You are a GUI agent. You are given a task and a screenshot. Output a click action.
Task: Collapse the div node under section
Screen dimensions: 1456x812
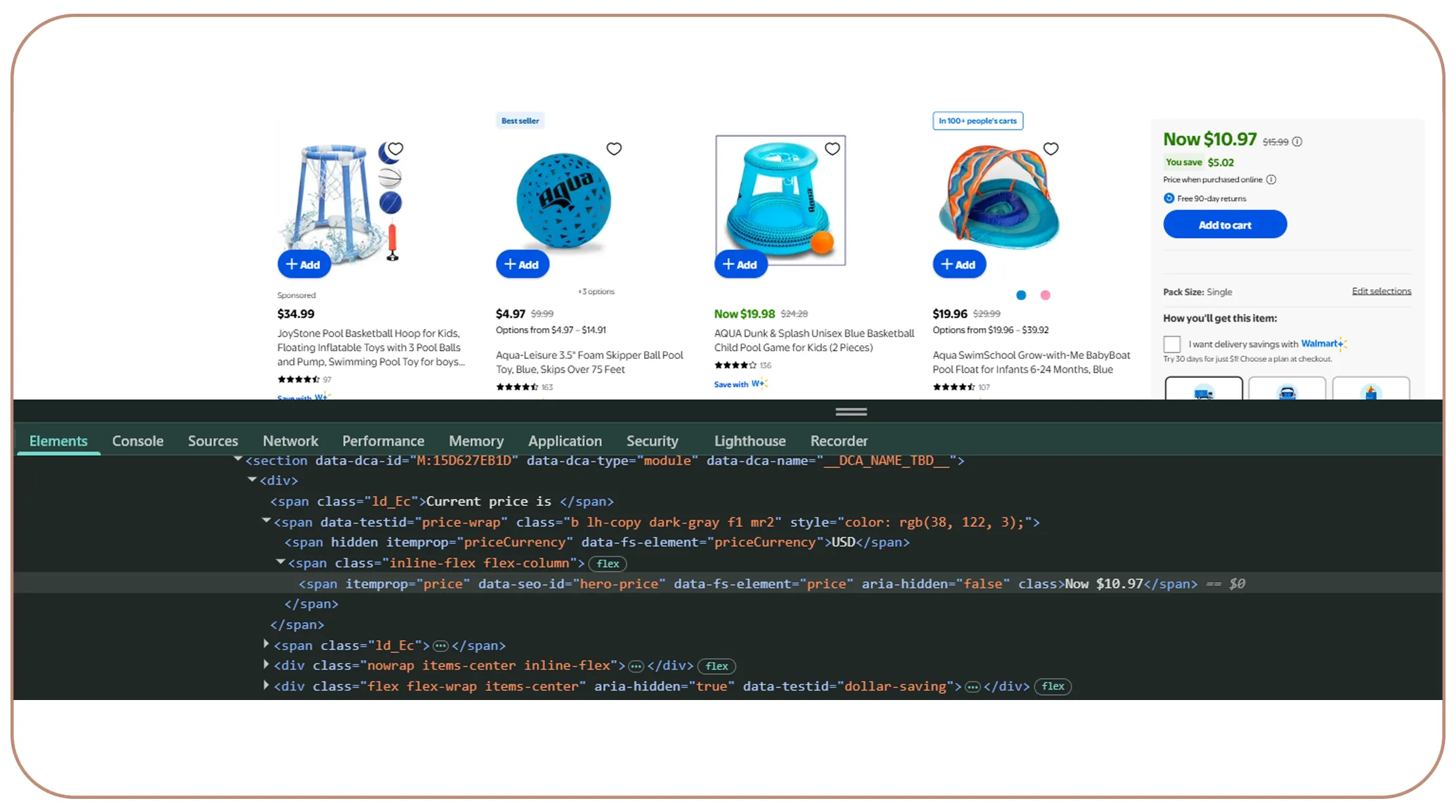coord(252,480)
